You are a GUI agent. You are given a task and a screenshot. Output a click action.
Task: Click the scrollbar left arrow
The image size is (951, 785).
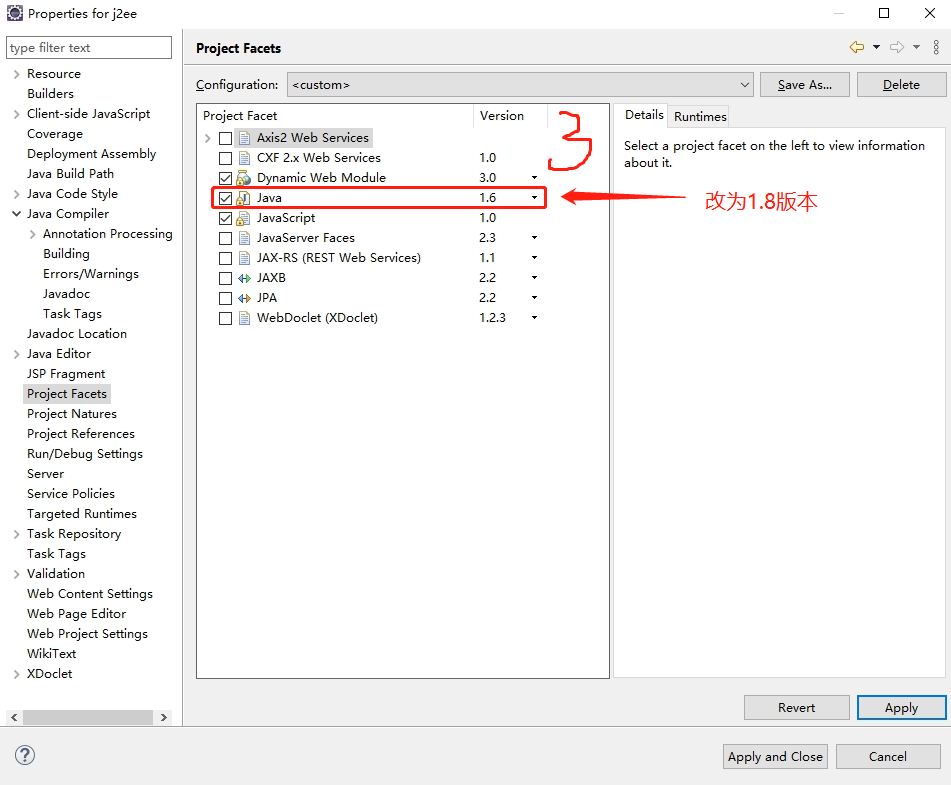click(14, 717)
